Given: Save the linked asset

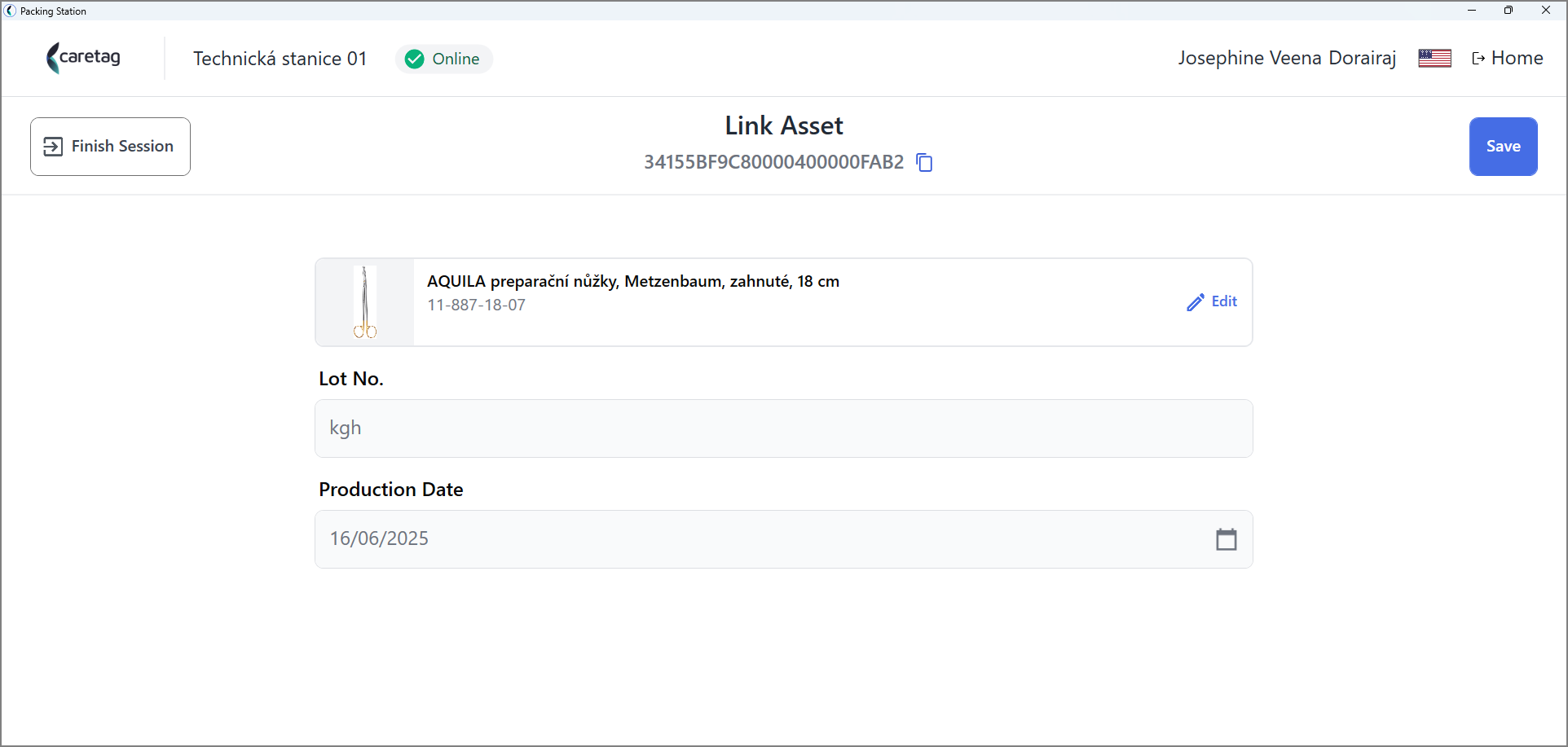Looking at the screenshot, I should click(1504, 147).
